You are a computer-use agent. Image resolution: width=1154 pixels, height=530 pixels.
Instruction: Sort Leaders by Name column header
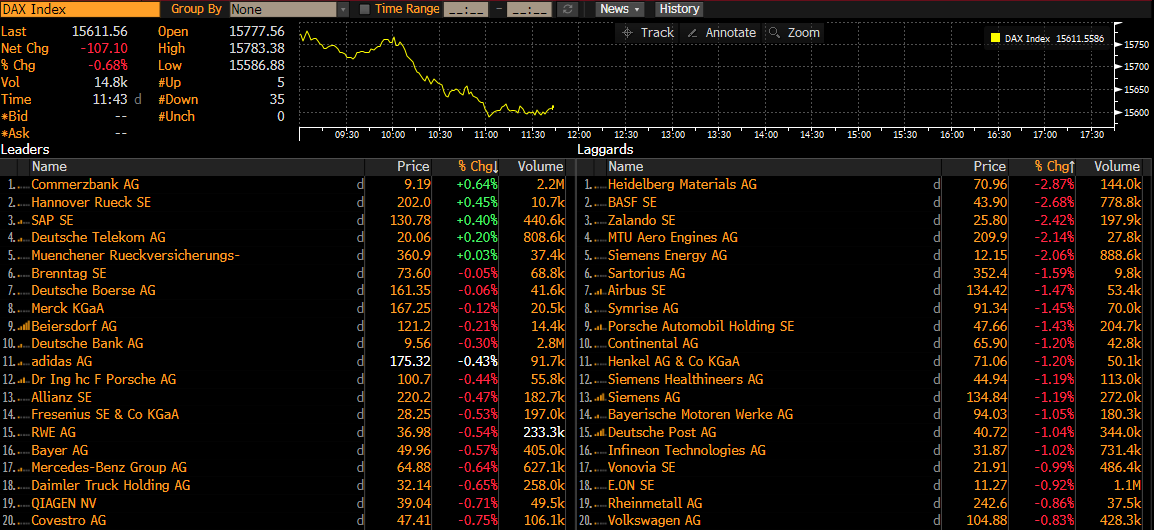198,167
